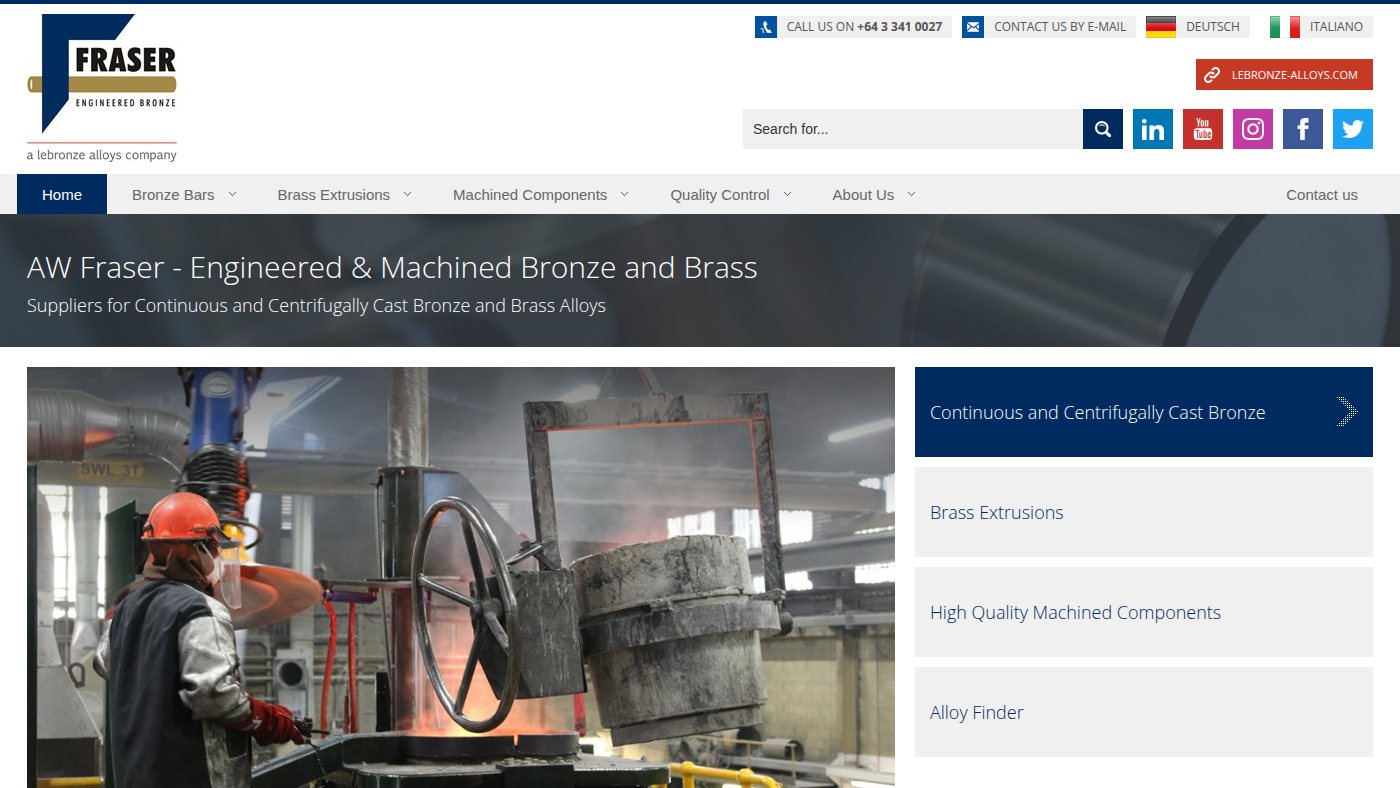Expand the About Us dropdown chevron
This screenshot has height=788, width=1400.
point(911,194)
